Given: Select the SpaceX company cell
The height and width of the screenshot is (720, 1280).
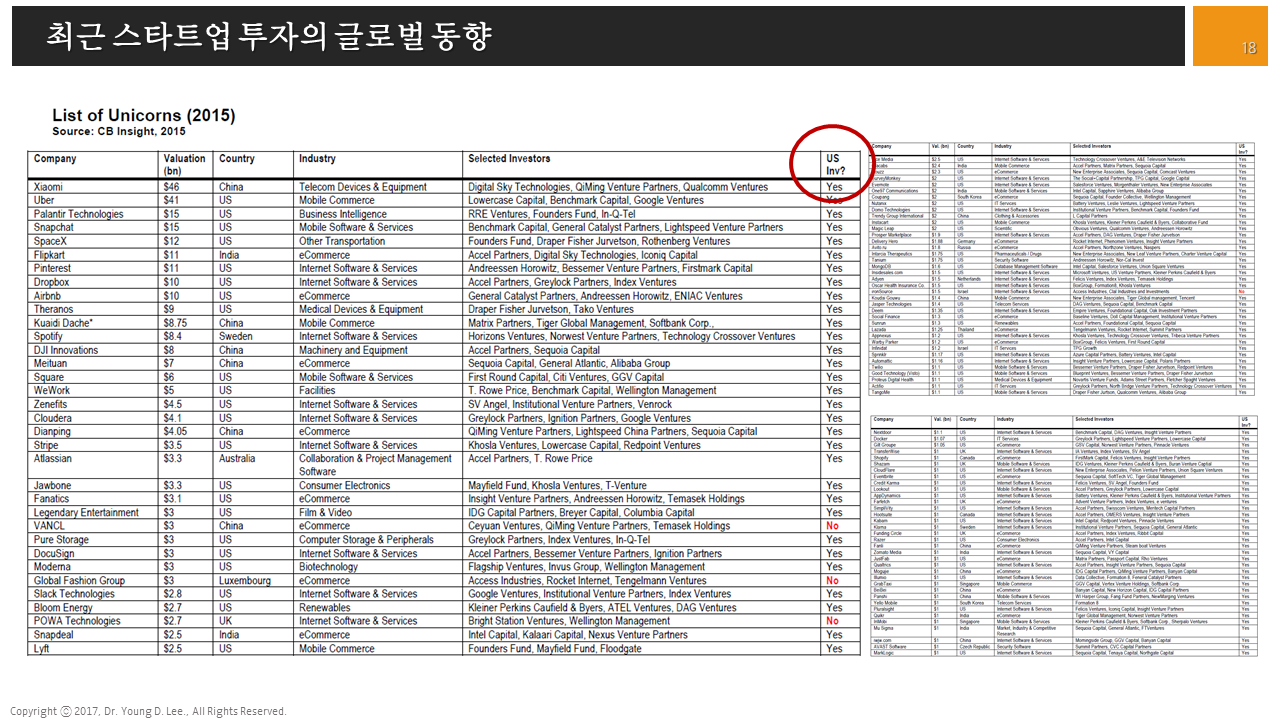Looking at the screenshot, I should (x=51, y=241).
